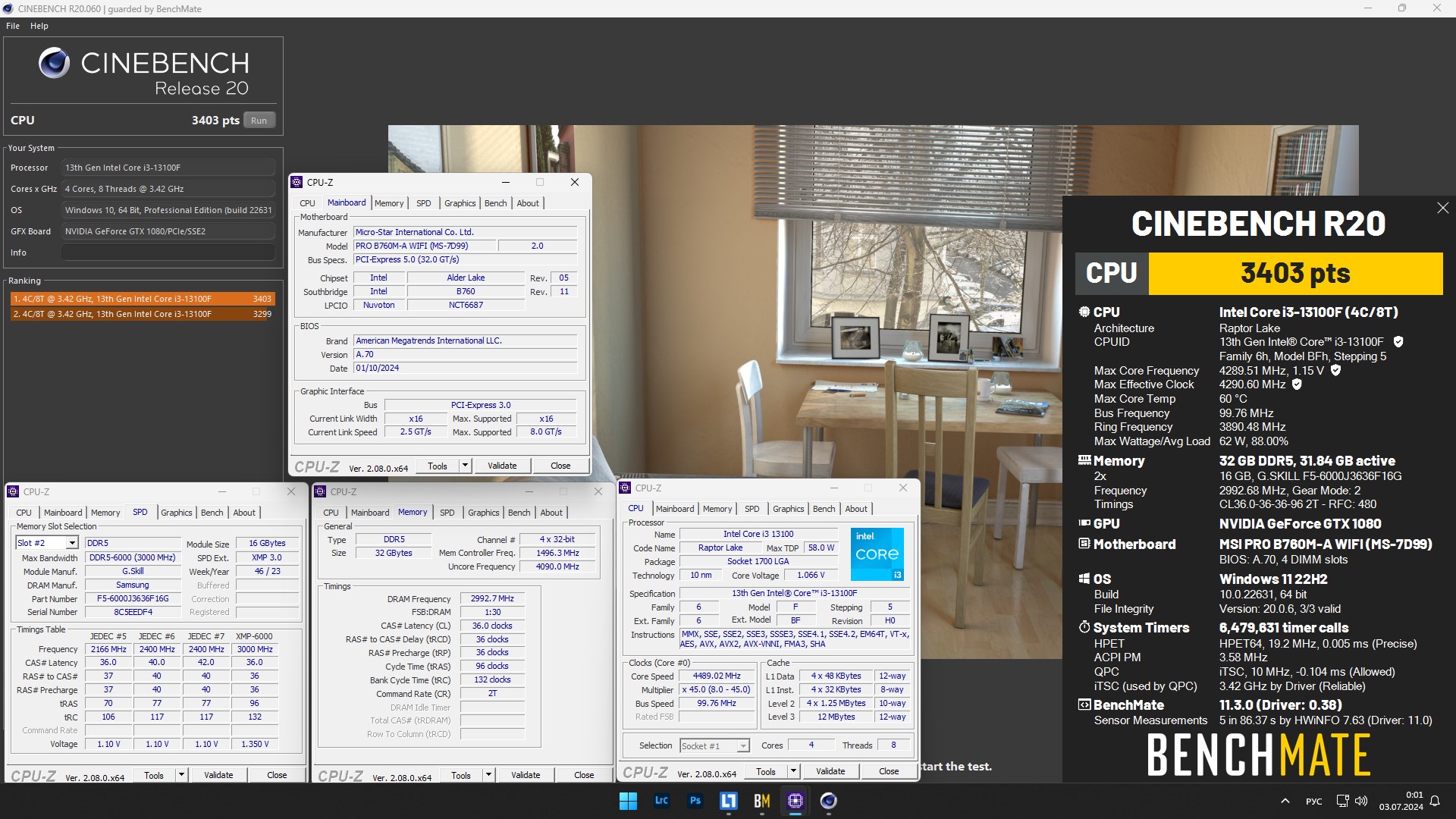Click the shield icon beside Max Effective Clock
The image size is (1456, 819).
[1297, 384]
